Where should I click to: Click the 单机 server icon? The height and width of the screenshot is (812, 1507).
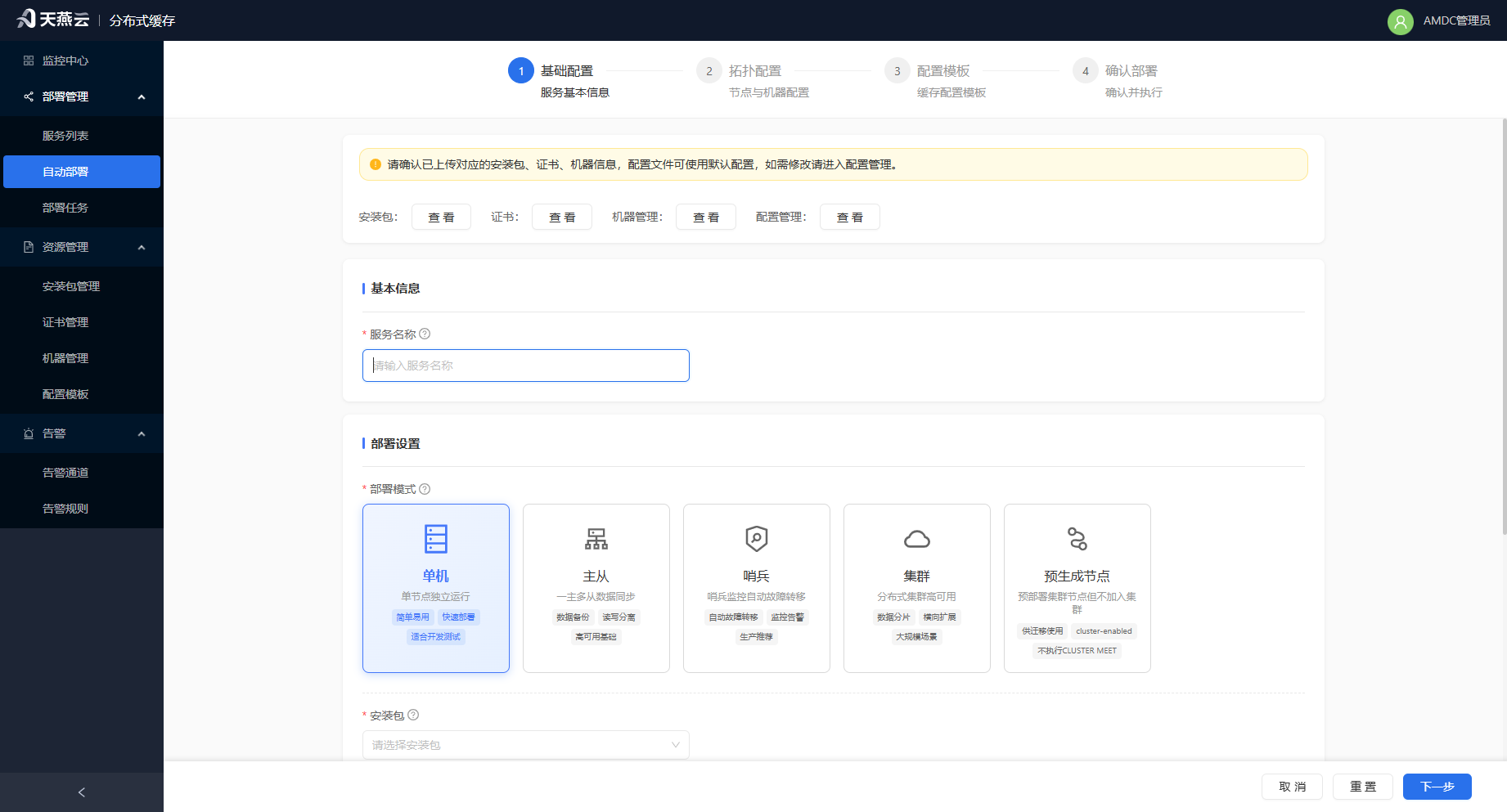[436, 539]
